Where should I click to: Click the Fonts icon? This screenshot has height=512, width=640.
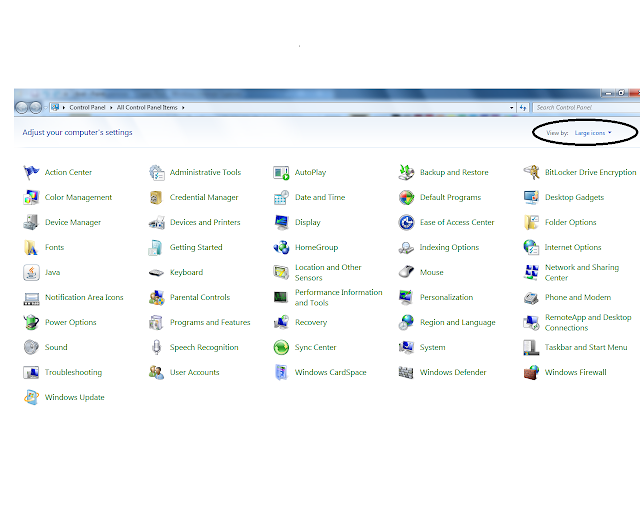[31, 247]
